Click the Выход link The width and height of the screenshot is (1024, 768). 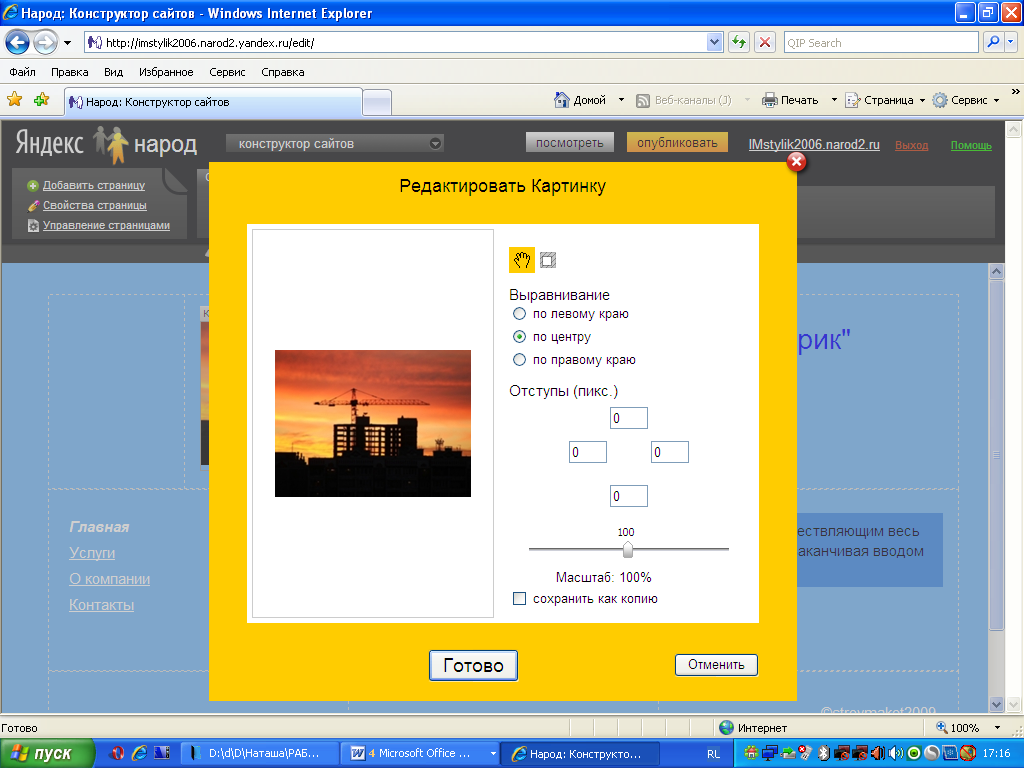[911, 145]
